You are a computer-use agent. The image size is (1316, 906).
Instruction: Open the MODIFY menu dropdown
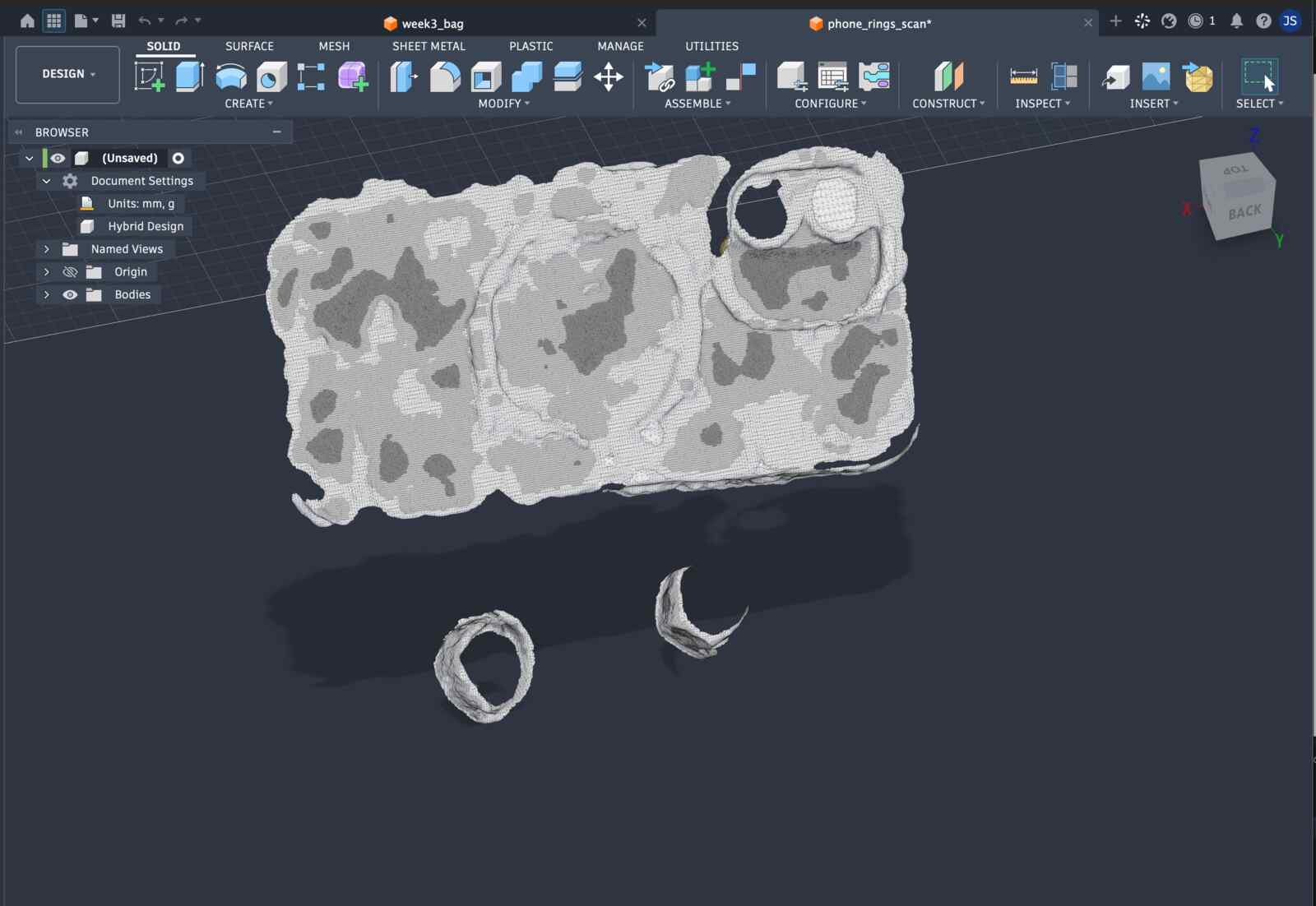tap(504, 104)
